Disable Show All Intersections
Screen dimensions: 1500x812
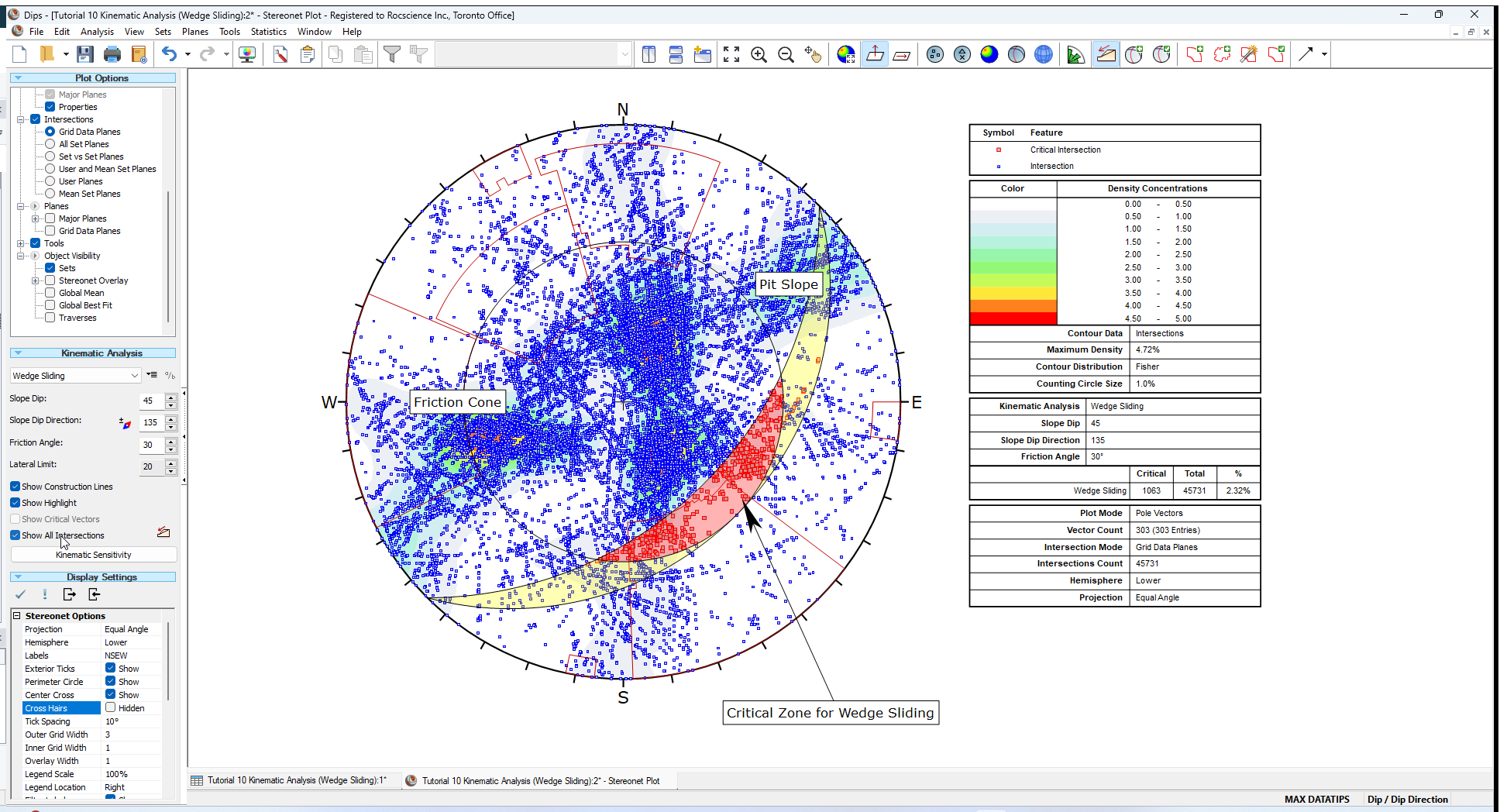(15, 535)
